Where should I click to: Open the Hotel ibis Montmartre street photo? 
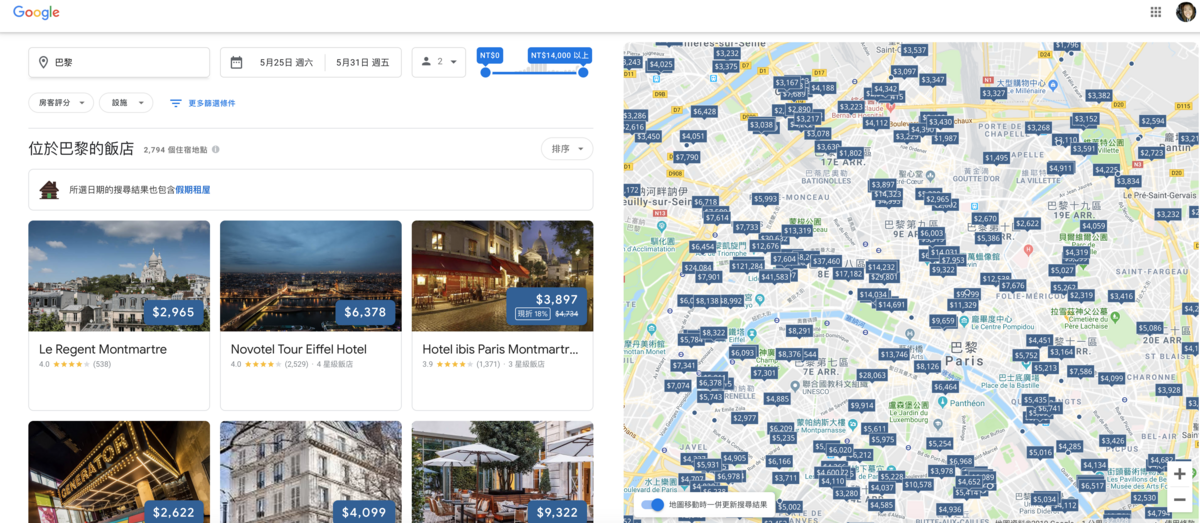pos(502,276)
